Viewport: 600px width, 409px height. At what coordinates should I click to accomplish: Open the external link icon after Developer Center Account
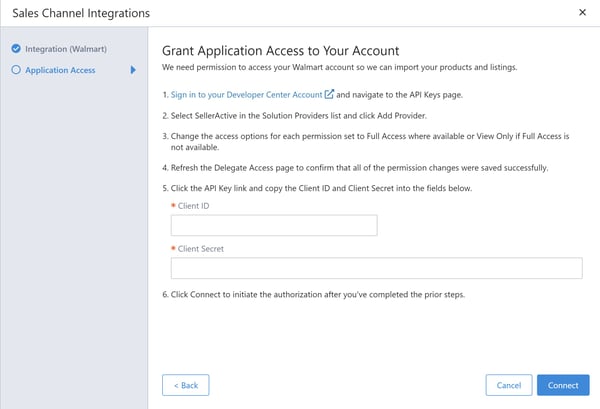329,94
